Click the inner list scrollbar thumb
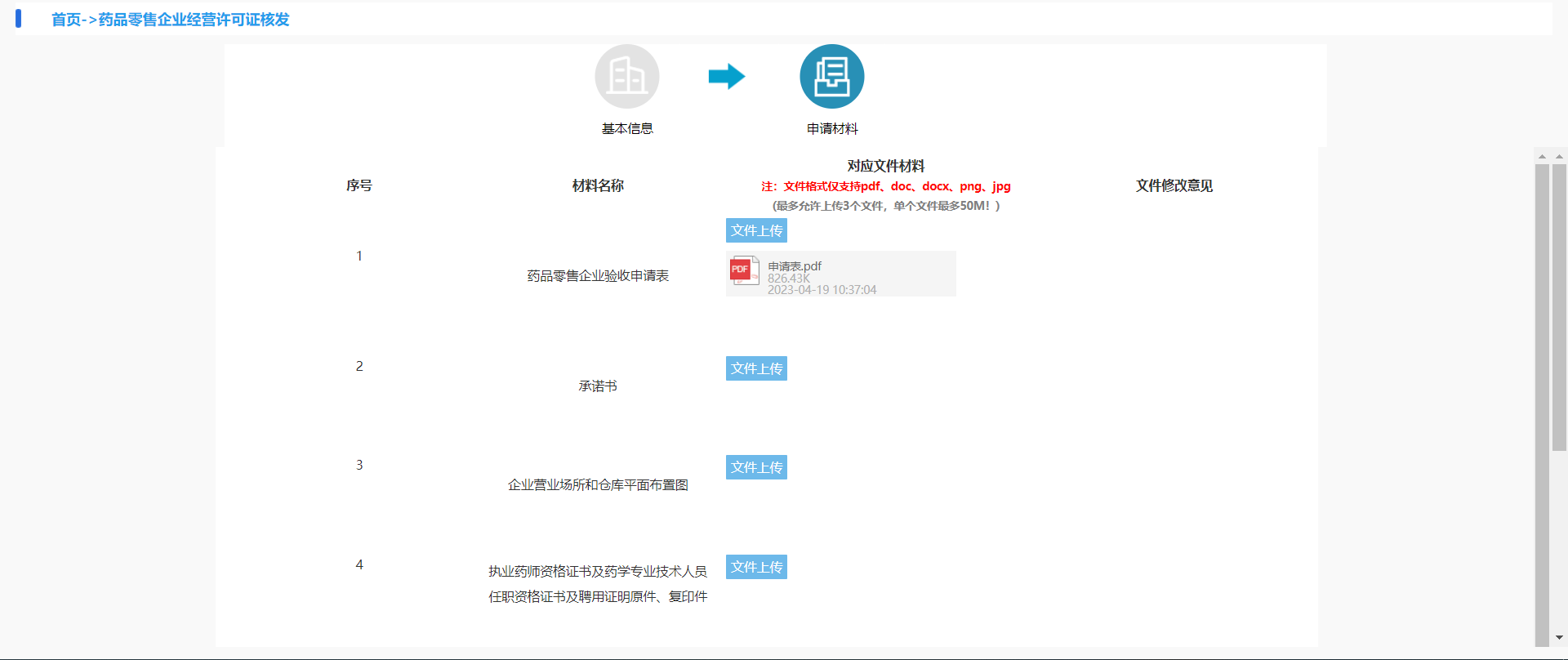This screenshot has width=1568, height=660. 1542,400
